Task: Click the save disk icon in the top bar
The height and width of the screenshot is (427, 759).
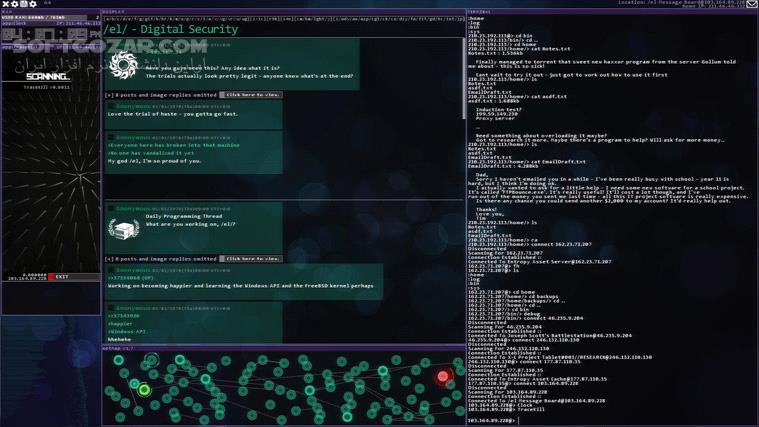Action: coord(23,3)
